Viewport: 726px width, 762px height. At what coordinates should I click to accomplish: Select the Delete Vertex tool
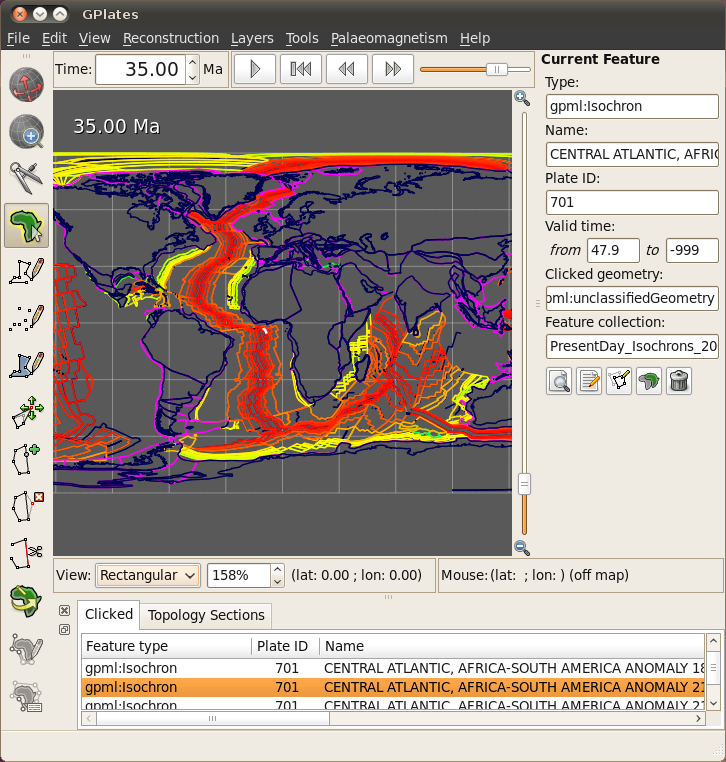26,506
